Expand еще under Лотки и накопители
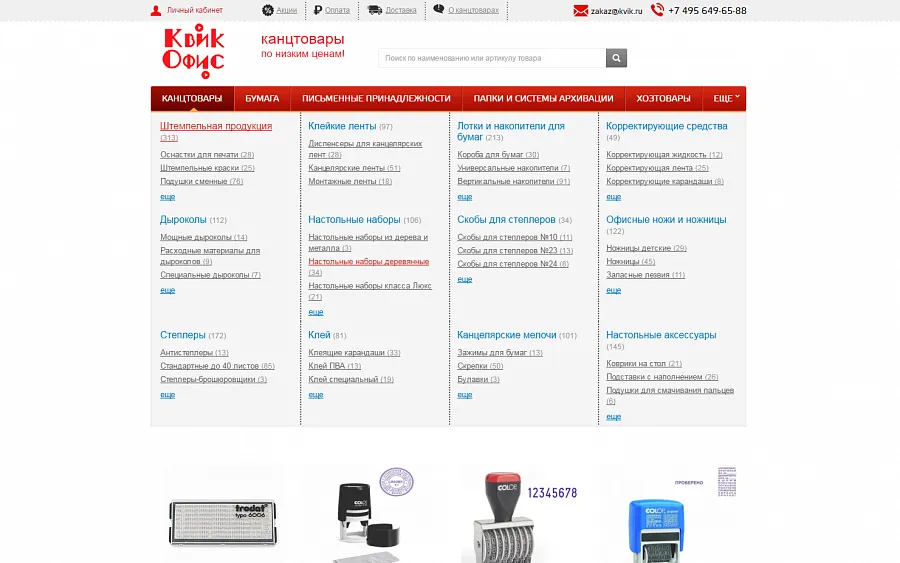Image resolution: width=900 pixels, height=563 pixels. point(465,197)
